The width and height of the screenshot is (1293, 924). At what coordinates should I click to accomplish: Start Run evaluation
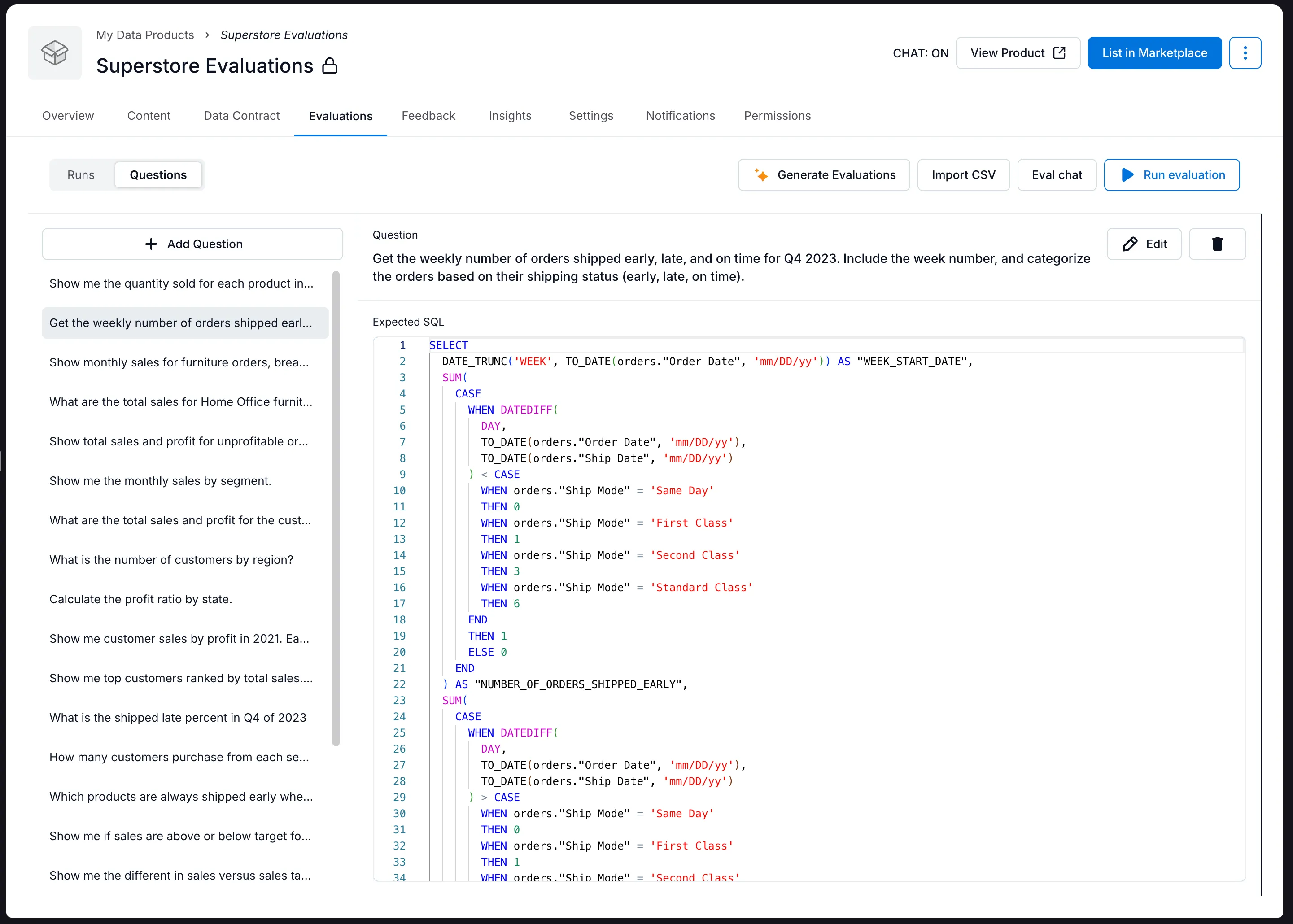[1172, 174]
